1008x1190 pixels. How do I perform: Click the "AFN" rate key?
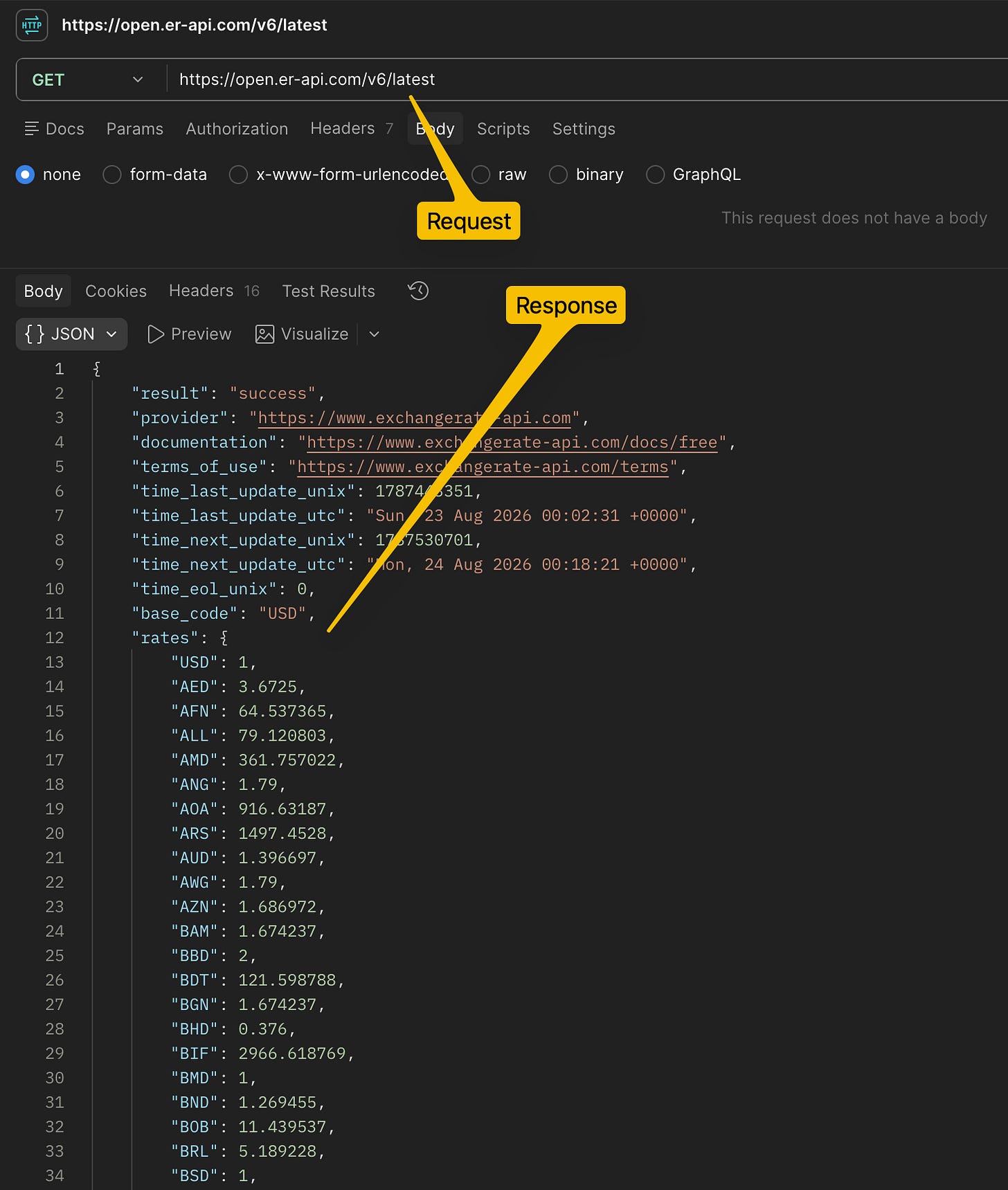pyautogui.click(x=195, y=712)
